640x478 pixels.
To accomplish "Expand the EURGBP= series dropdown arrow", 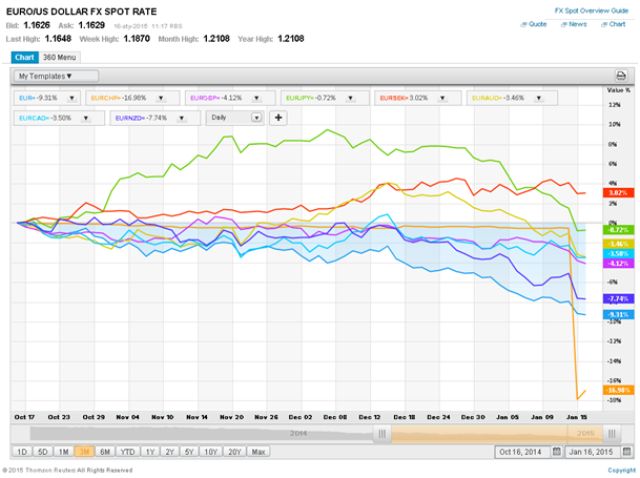I will 257,98.
